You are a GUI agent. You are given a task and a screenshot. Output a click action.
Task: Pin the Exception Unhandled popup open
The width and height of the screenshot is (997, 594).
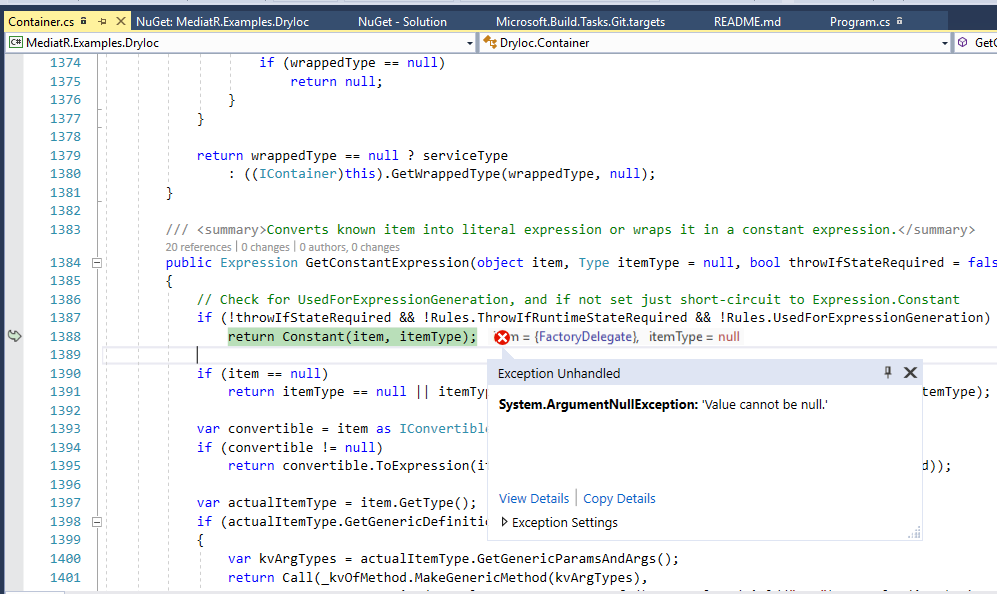(x=887, y=372)
